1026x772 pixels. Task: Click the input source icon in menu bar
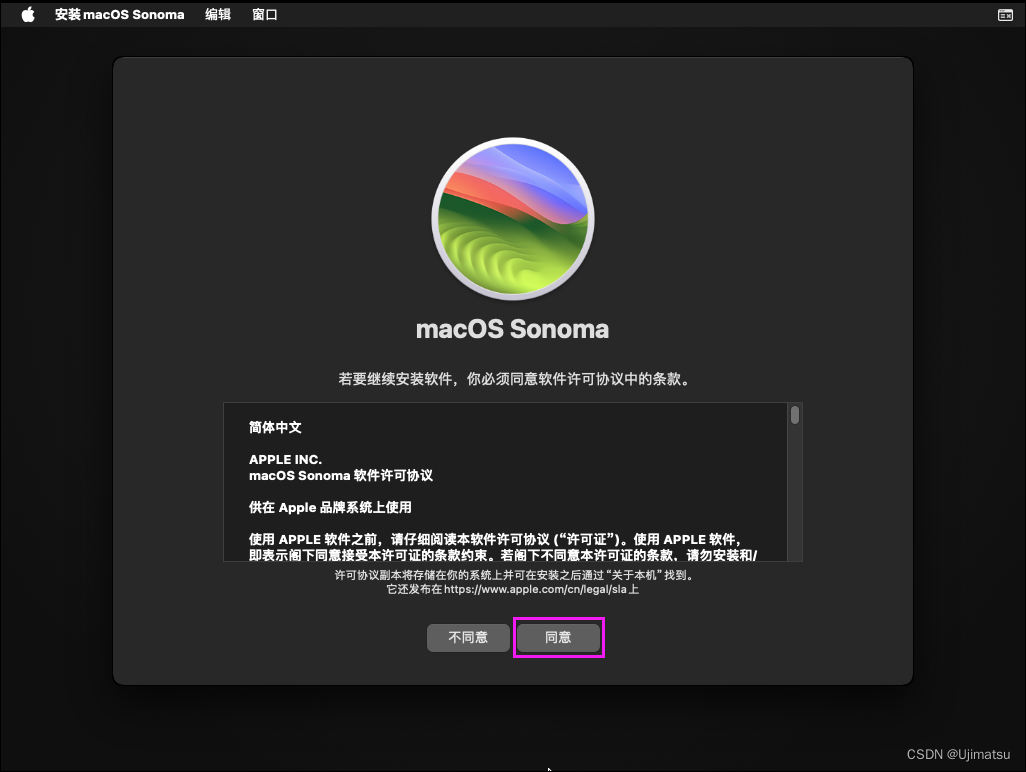1005,14
